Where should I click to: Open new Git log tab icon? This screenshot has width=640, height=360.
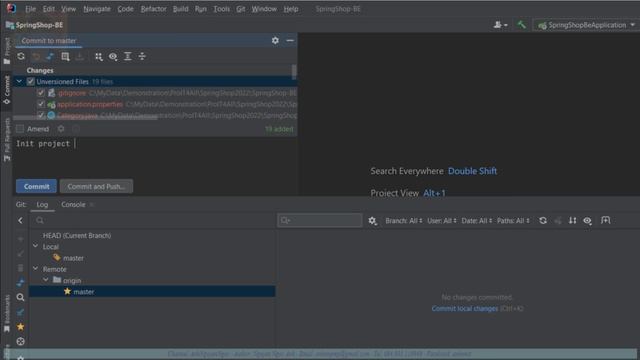tap(606, 220)
